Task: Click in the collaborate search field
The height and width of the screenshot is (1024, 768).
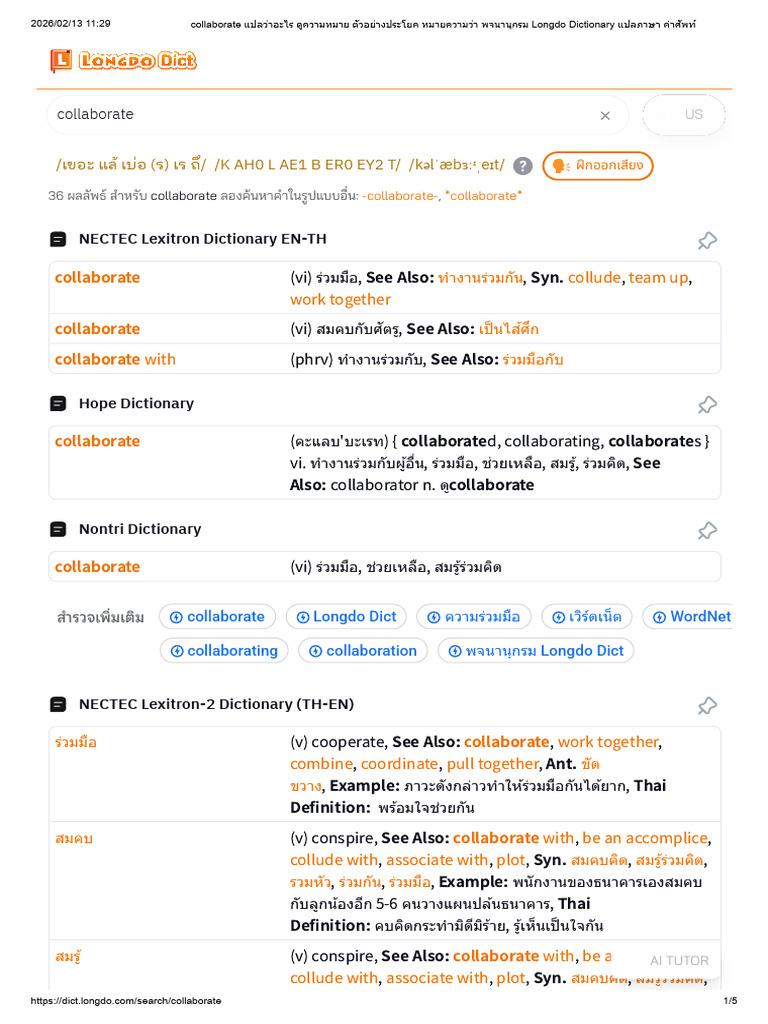Action: pos(320,115)
